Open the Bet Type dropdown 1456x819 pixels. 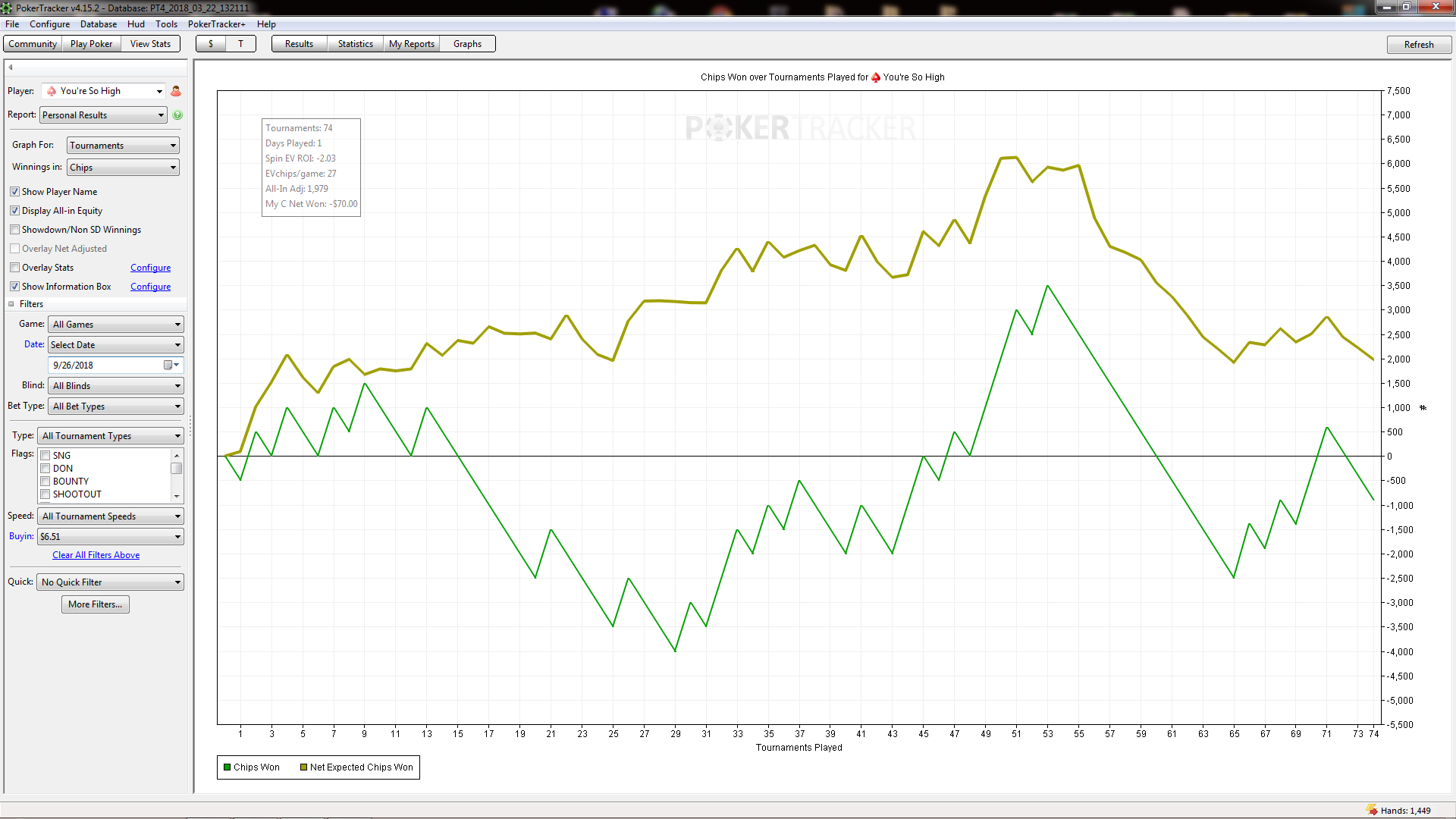(116, 406)
